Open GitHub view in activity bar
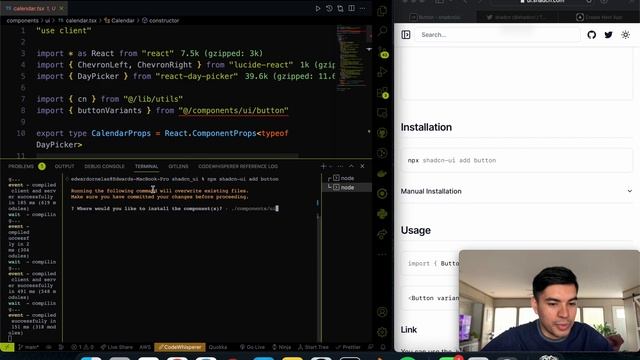This screenshot has height=360, width=640. pos(382,133)
